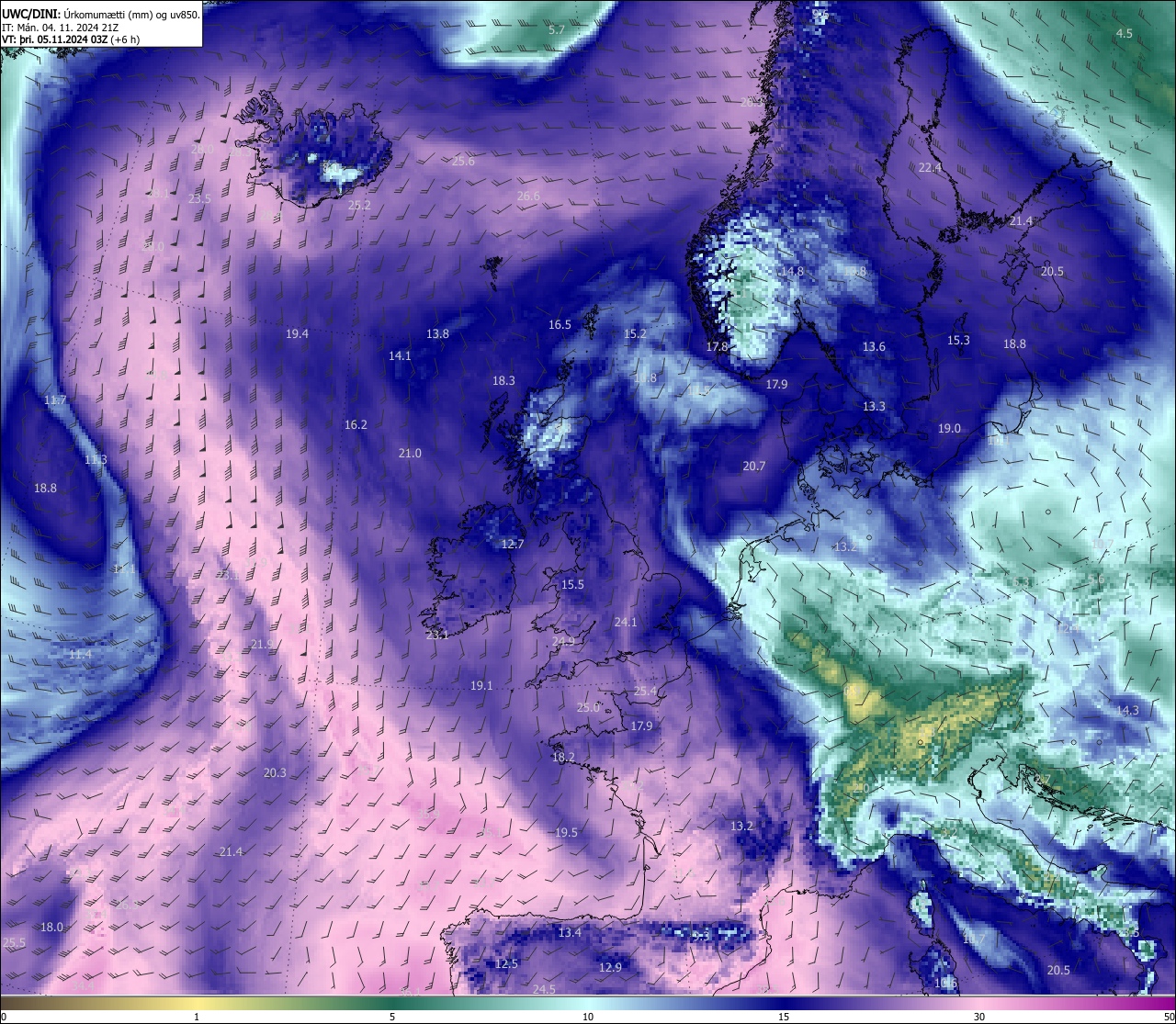Select the 13.3 map value
This screenshot has height=1024, width=1176.
coord(874,407)
